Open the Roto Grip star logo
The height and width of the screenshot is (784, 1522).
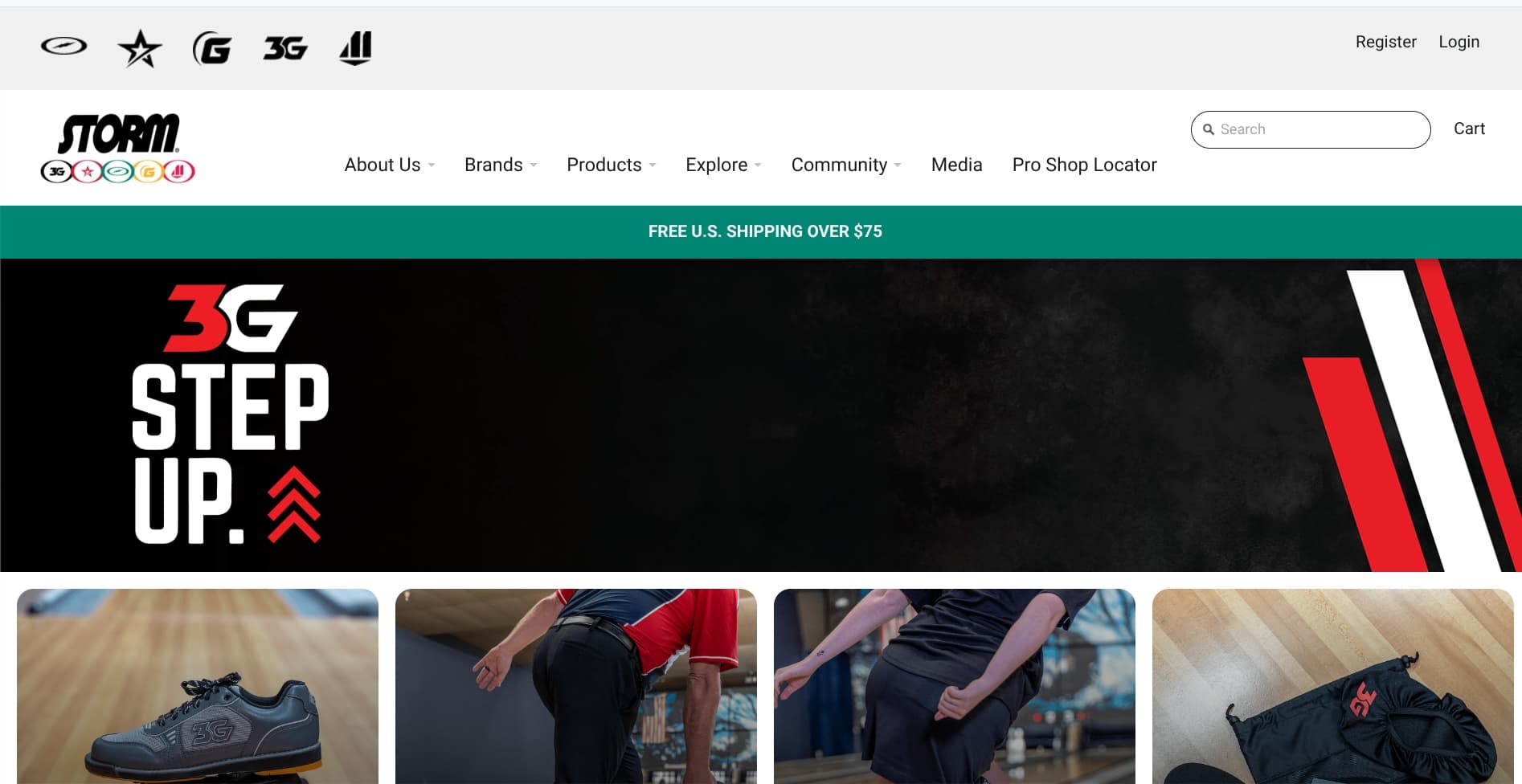pos(140,48)
